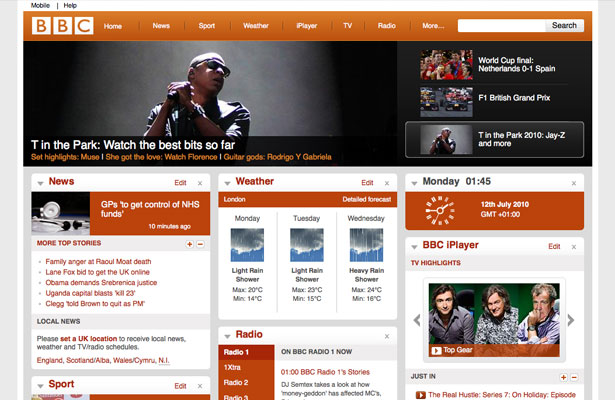
Task: Open Weather in the top navigation
Action: (x=256, y=26)
